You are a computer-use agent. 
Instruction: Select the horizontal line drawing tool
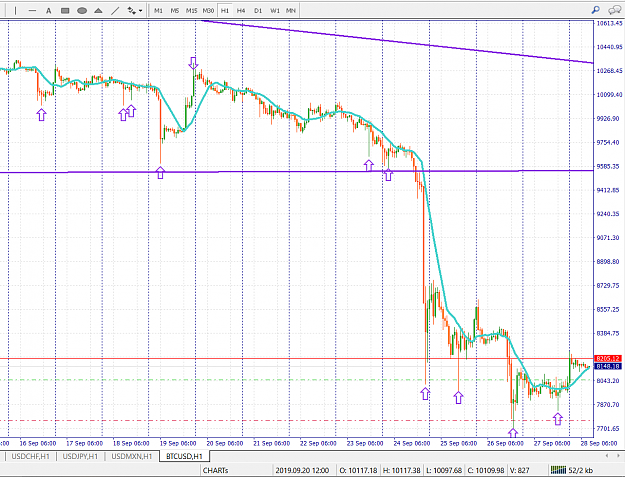pos(32,10)
